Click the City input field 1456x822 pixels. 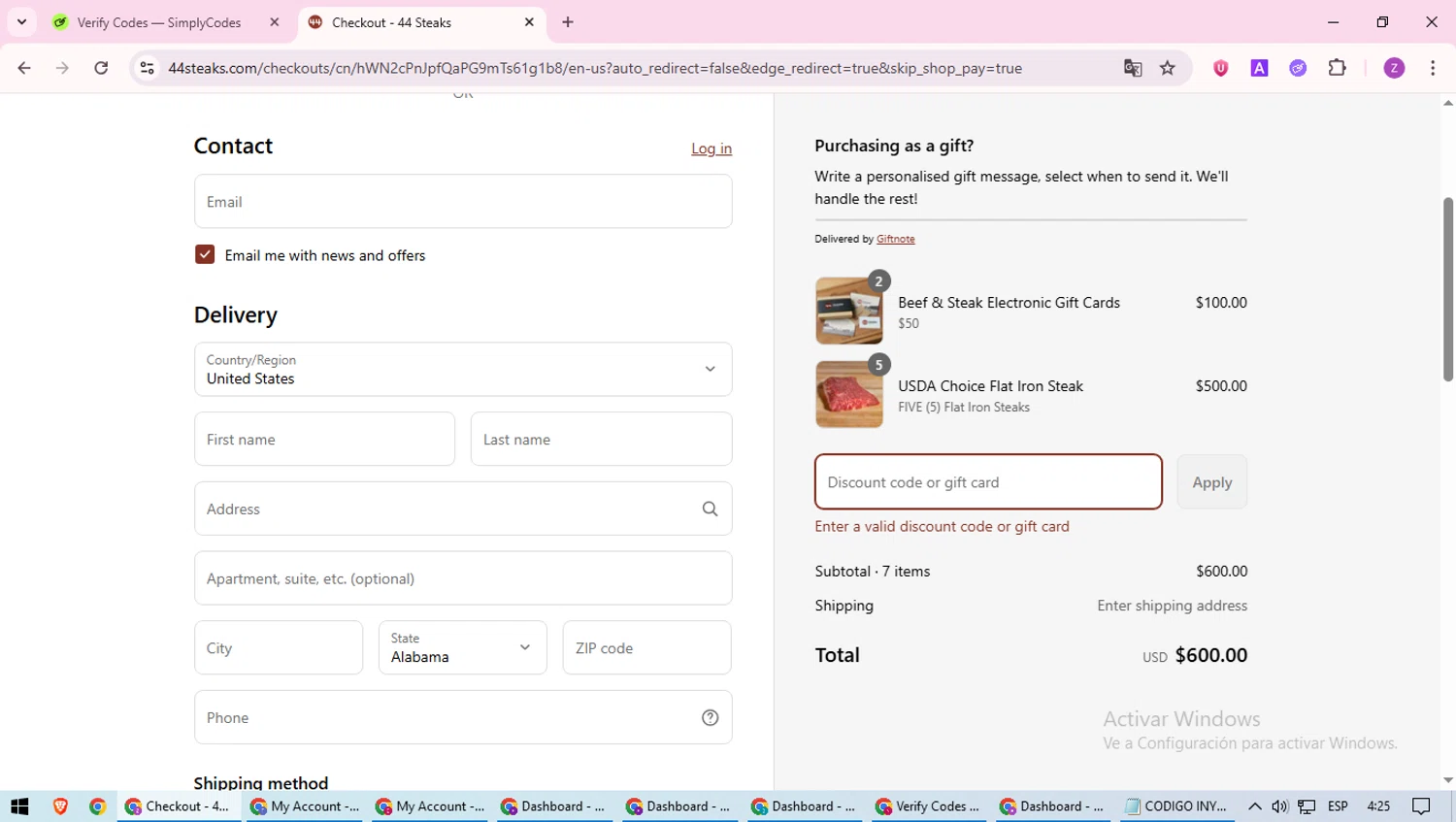(279, 647)
